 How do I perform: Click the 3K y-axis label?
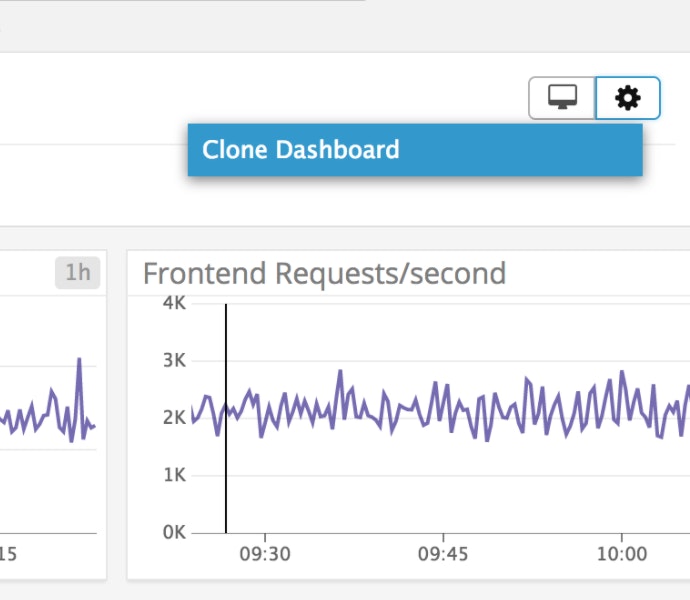coord(173,360)
